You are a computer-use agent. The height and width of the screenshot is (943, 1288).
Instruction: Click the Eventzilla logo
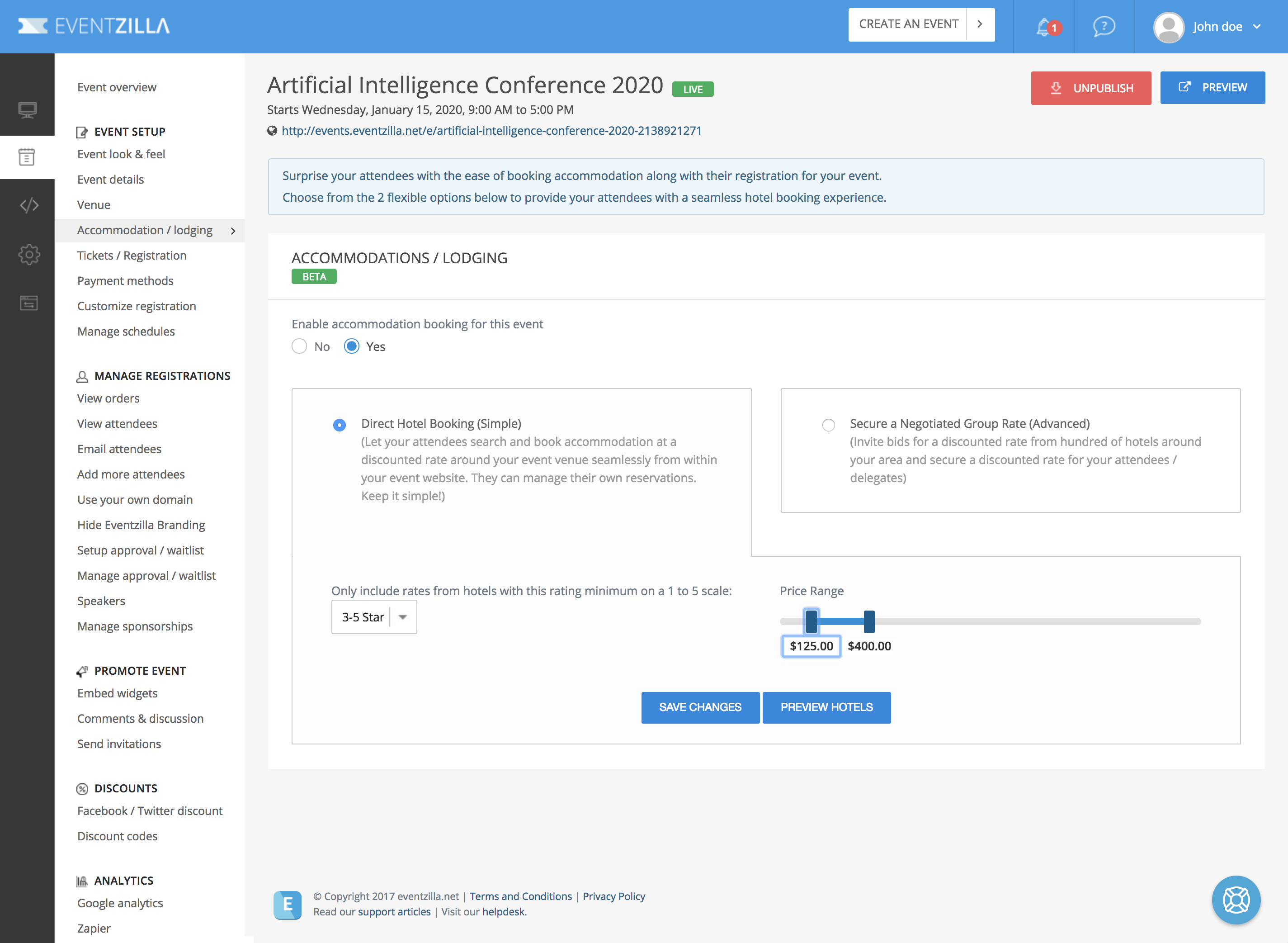click(94, 26)
